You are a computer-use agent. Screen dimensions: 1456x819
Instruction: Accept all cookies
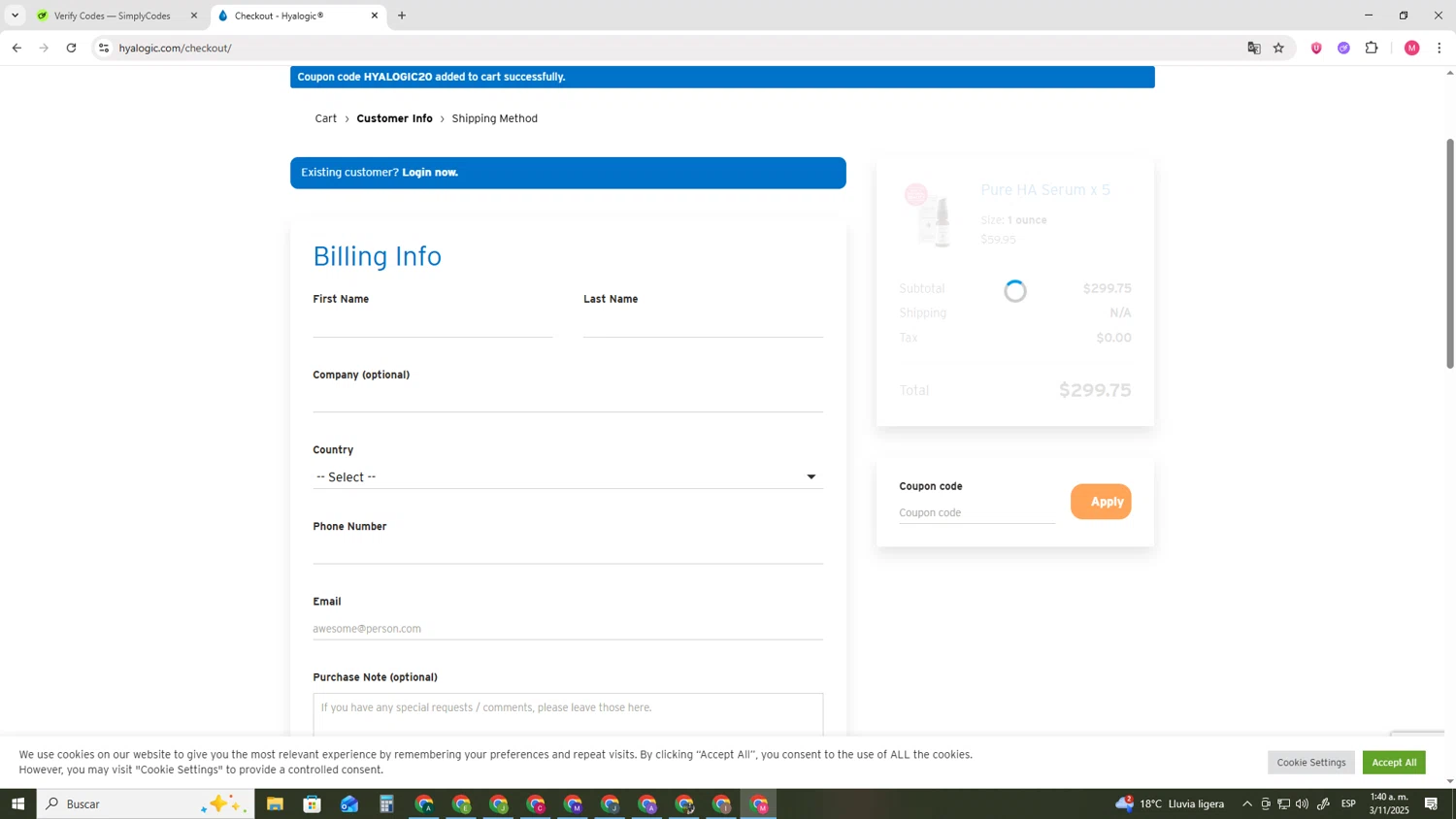1394,763
